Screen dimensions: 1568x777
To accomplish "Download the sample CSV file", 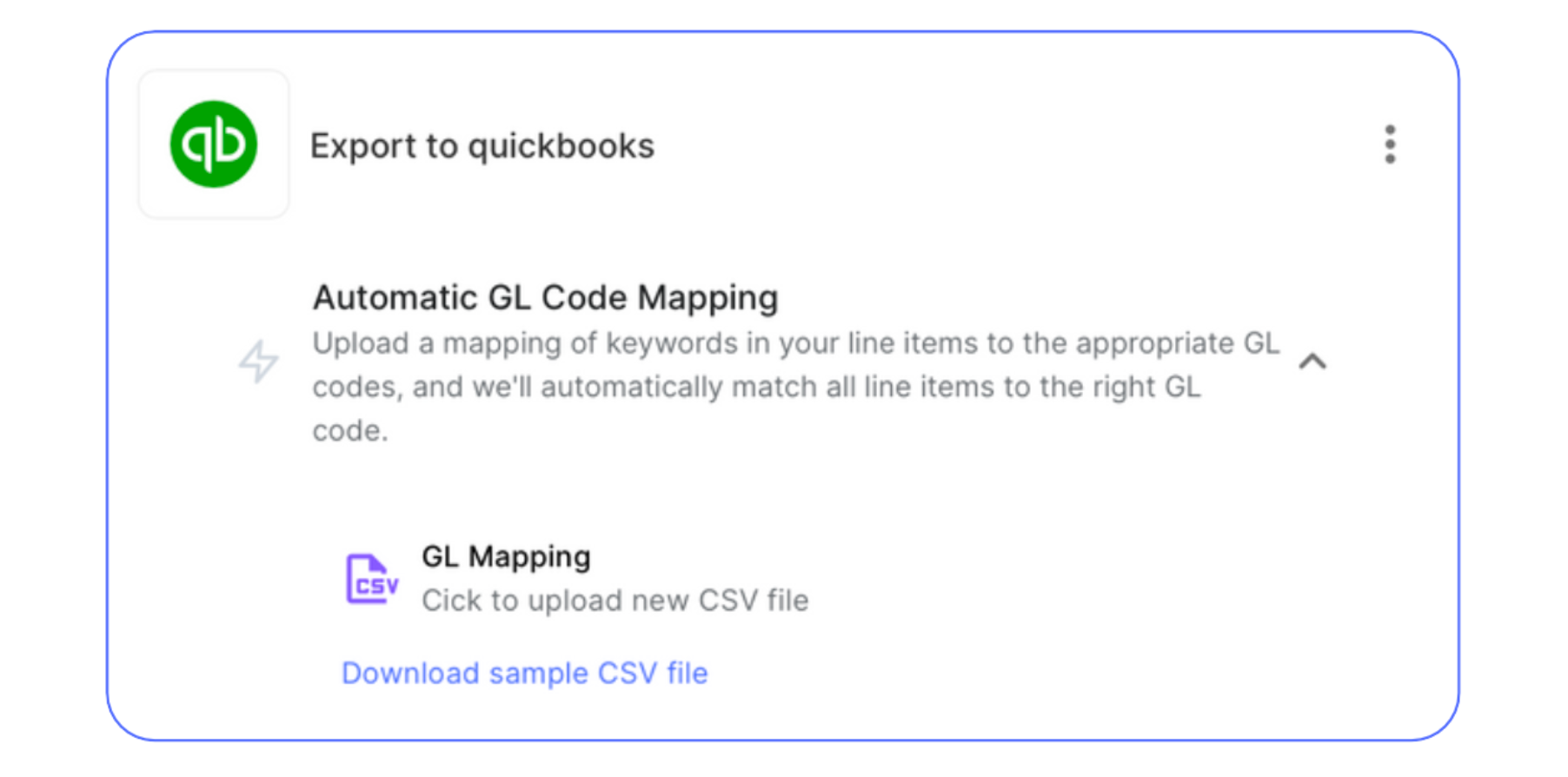I will click(524, 674).
